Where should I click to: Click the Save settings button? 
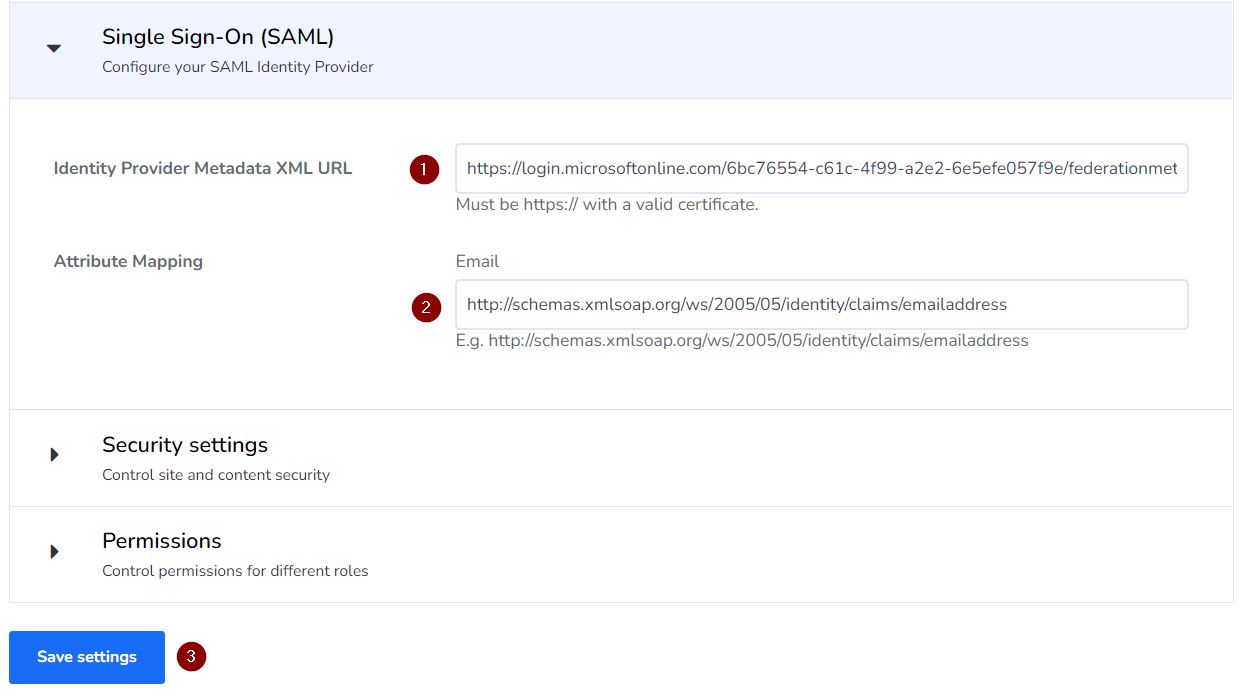coord(87,657)
